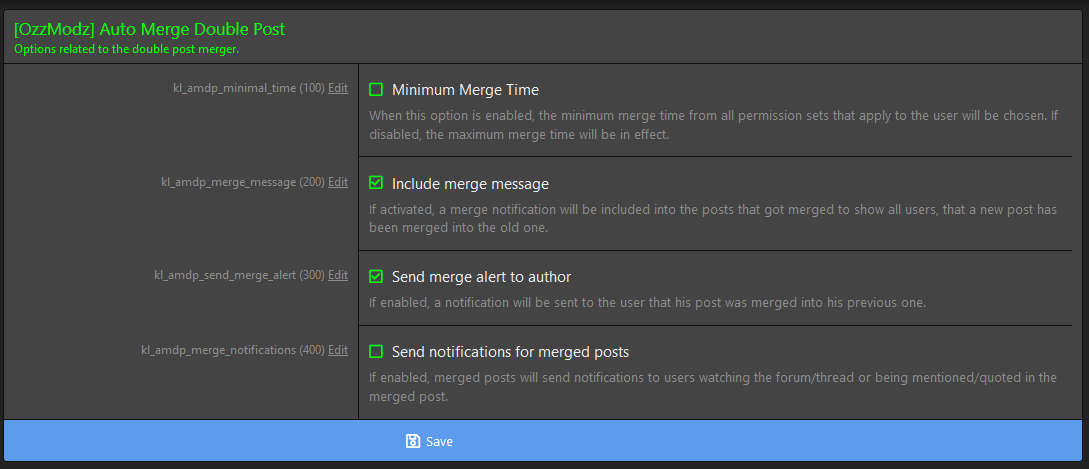Click the Minimum Merge Time description paragraph
The image size is (1089, 469).
point(713,125)
